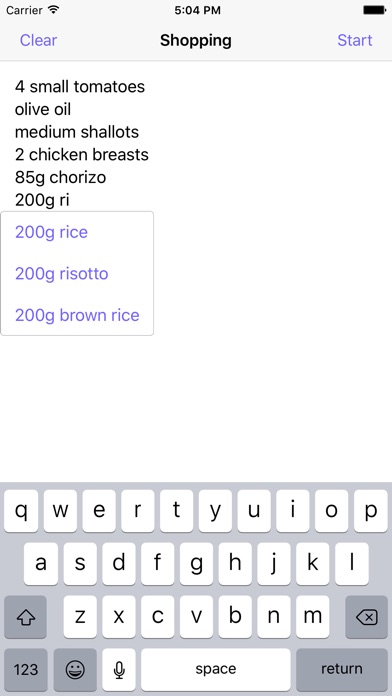Tap the Wi-Fi signal icon

tap(54, 10)
